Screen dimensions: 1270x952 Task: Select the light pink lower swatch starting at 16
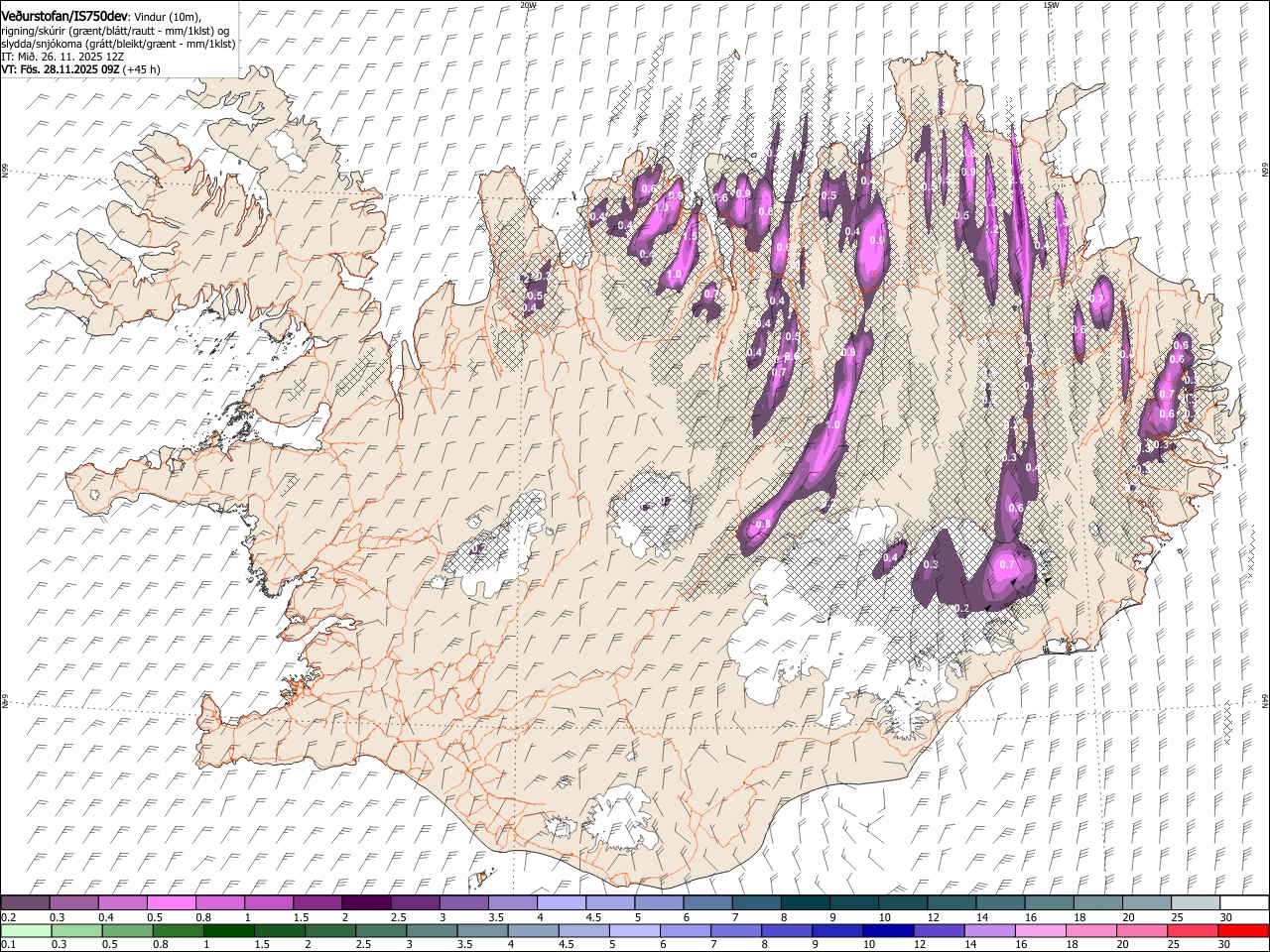pyautogui.click(x=1039, y=930)
